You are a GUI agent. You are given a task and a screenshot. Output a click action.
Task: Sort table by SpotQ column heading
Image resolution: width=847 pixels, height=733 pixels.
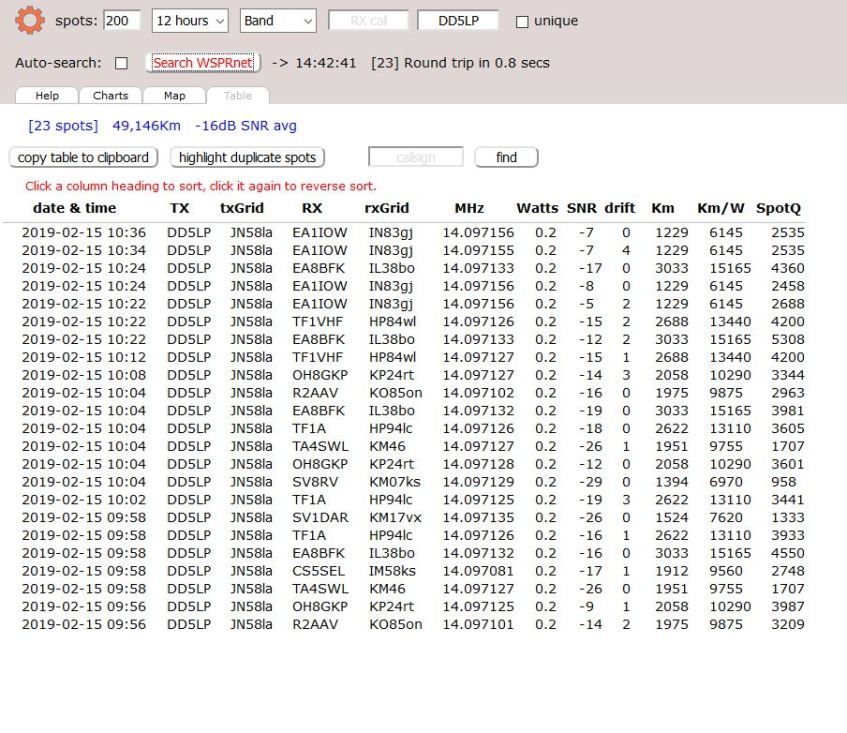coord(778,208)
